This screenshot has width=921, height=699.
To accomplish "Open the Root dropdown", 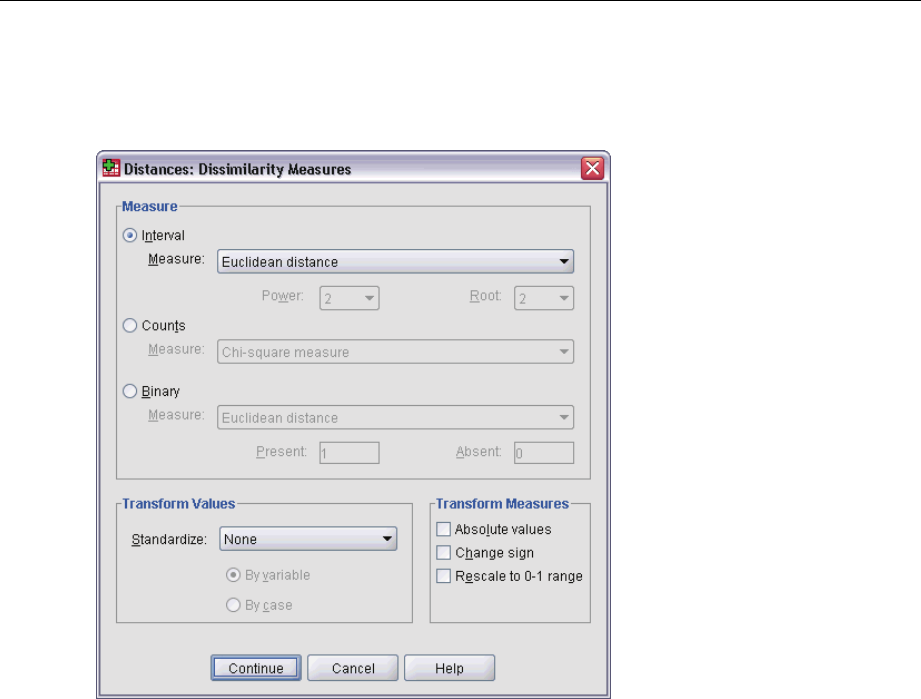I will 544,298.
